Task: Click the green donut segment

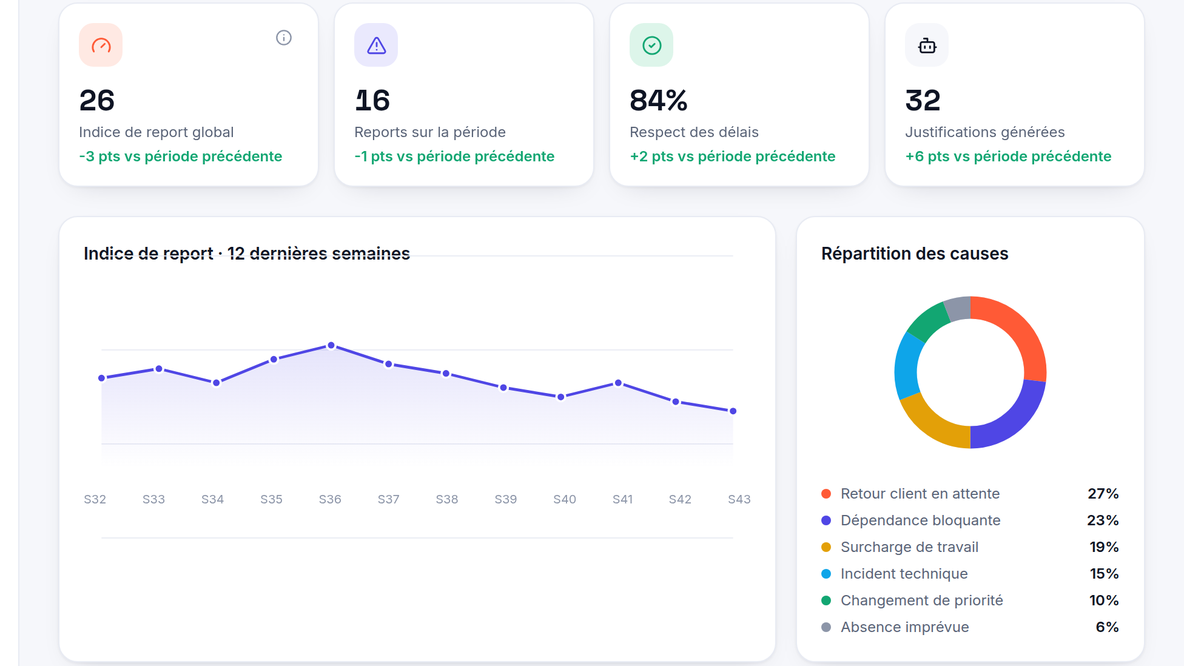Action: click(928, 321)
